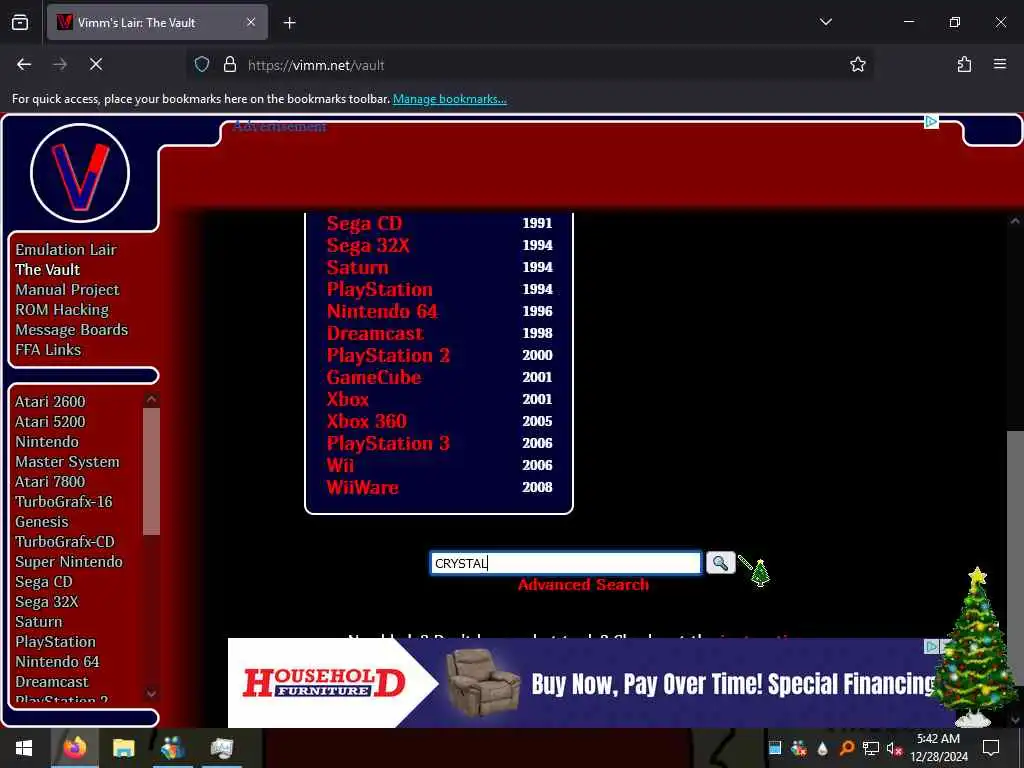Choose Master System in sidebar list

click(x=67, y=462)
